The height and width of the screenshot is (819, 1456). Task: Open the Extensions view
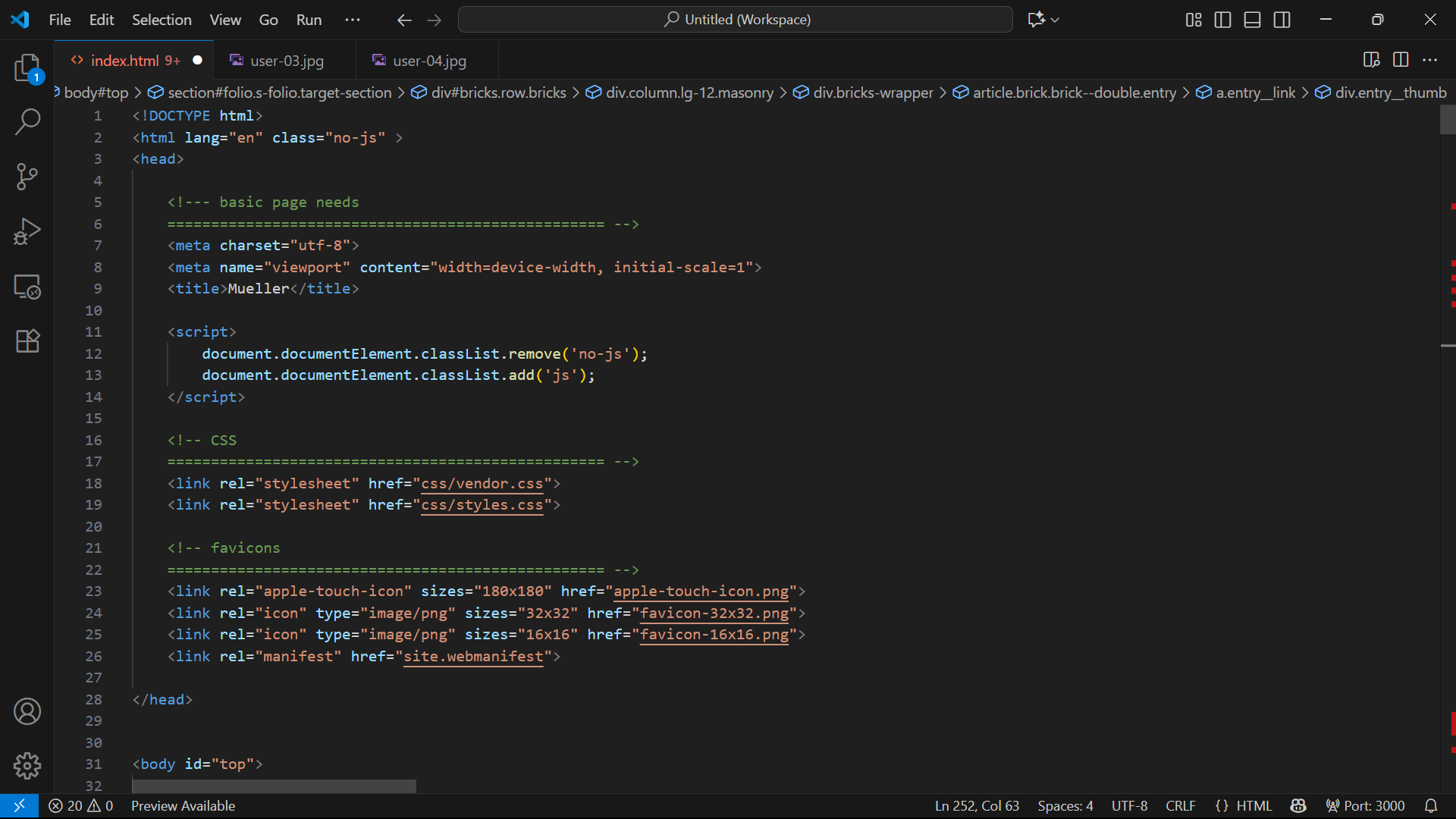[27, 341]
